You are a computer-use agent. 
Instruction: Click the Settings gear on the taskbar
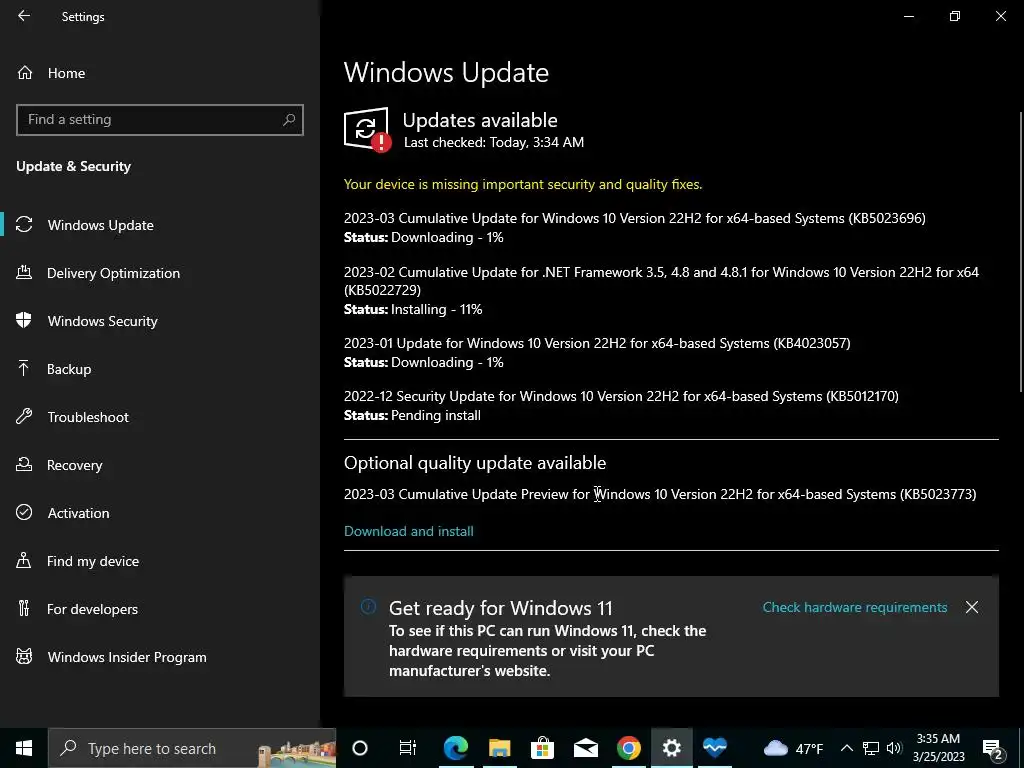[671, 748]
